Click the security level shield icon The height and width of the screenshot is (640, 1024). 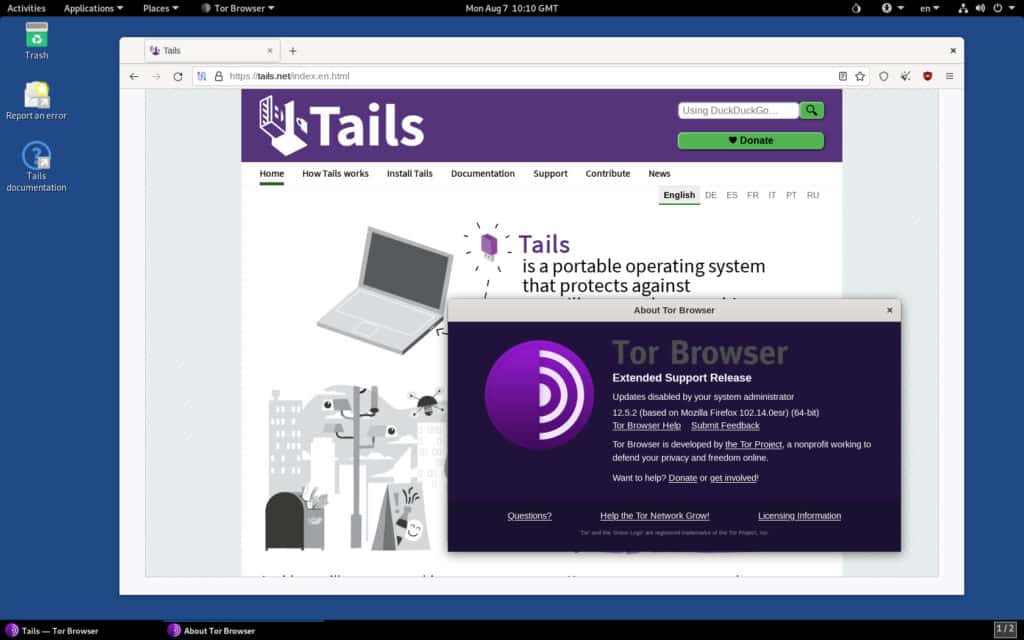884,75
